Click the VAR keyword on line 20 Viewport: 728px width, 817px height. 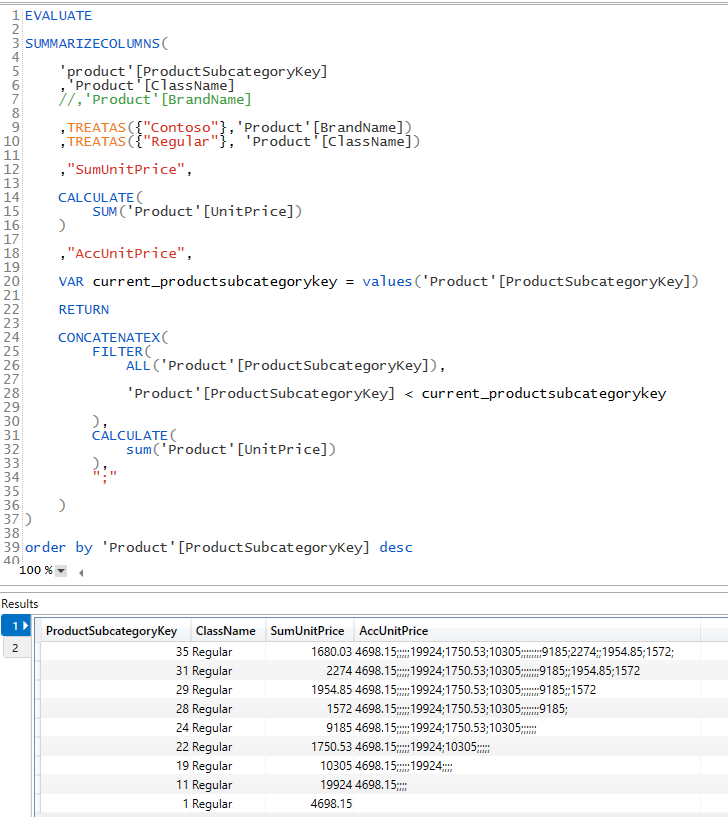(71, 281)
